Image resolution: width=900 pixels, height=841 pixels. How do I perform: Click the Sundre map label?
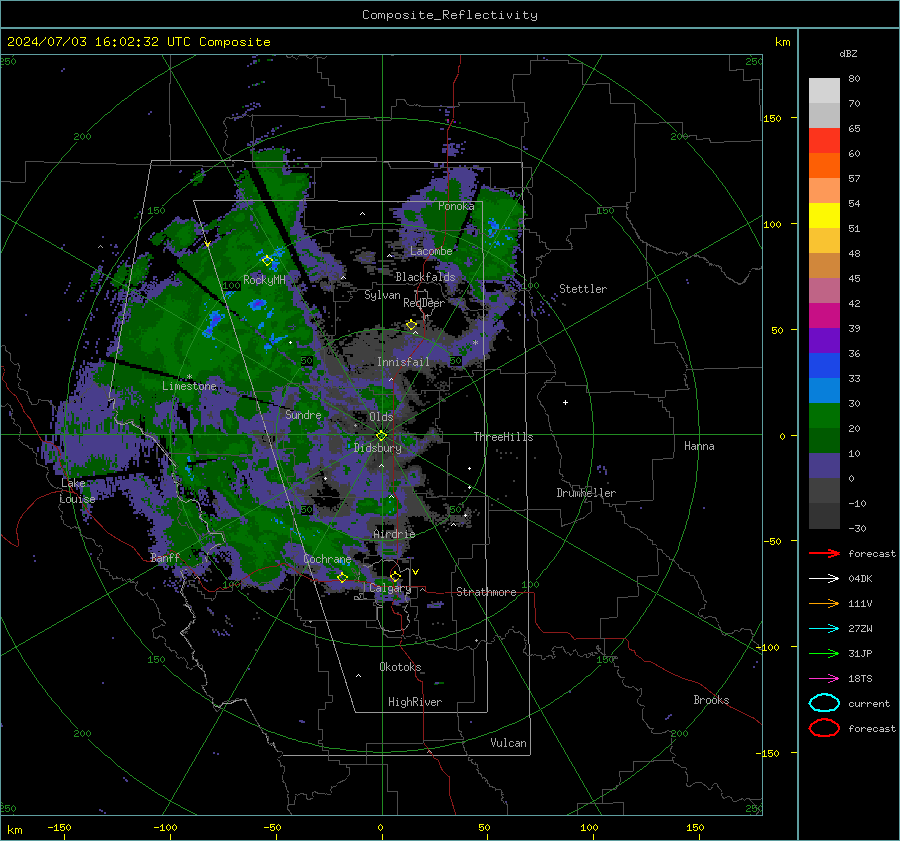pos(303,414)
